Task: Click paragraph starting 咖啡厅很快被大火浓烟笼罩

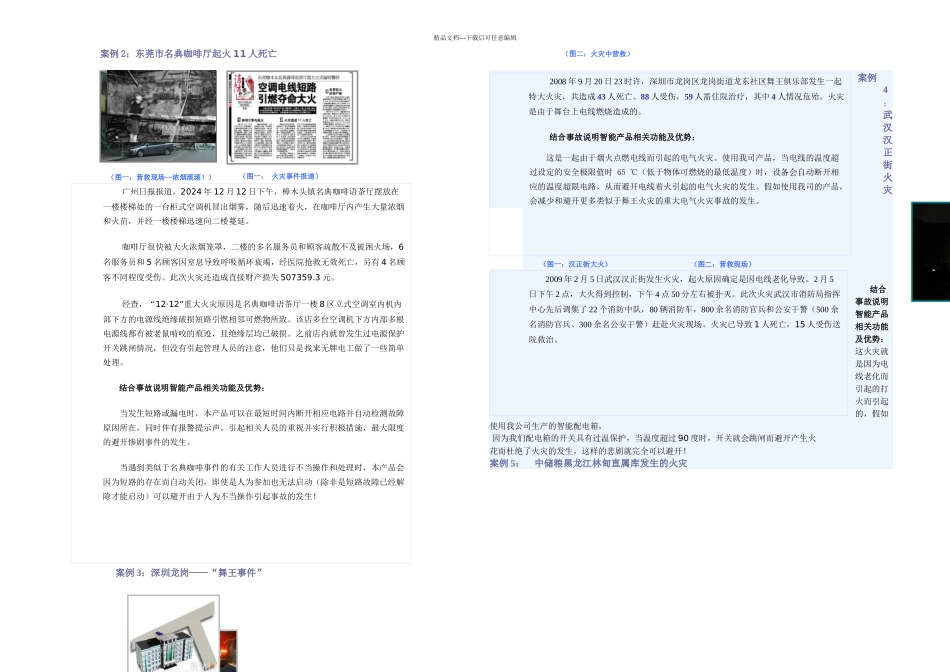Action: pos(254,262)
